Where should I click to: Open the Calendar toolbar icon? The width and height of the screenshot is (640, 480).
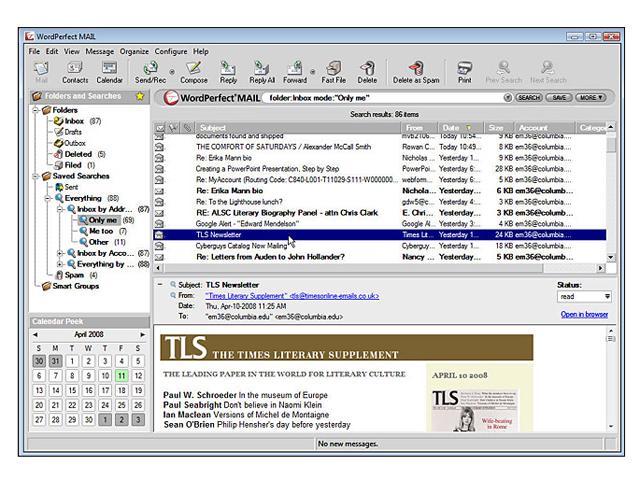click(109, 72)
